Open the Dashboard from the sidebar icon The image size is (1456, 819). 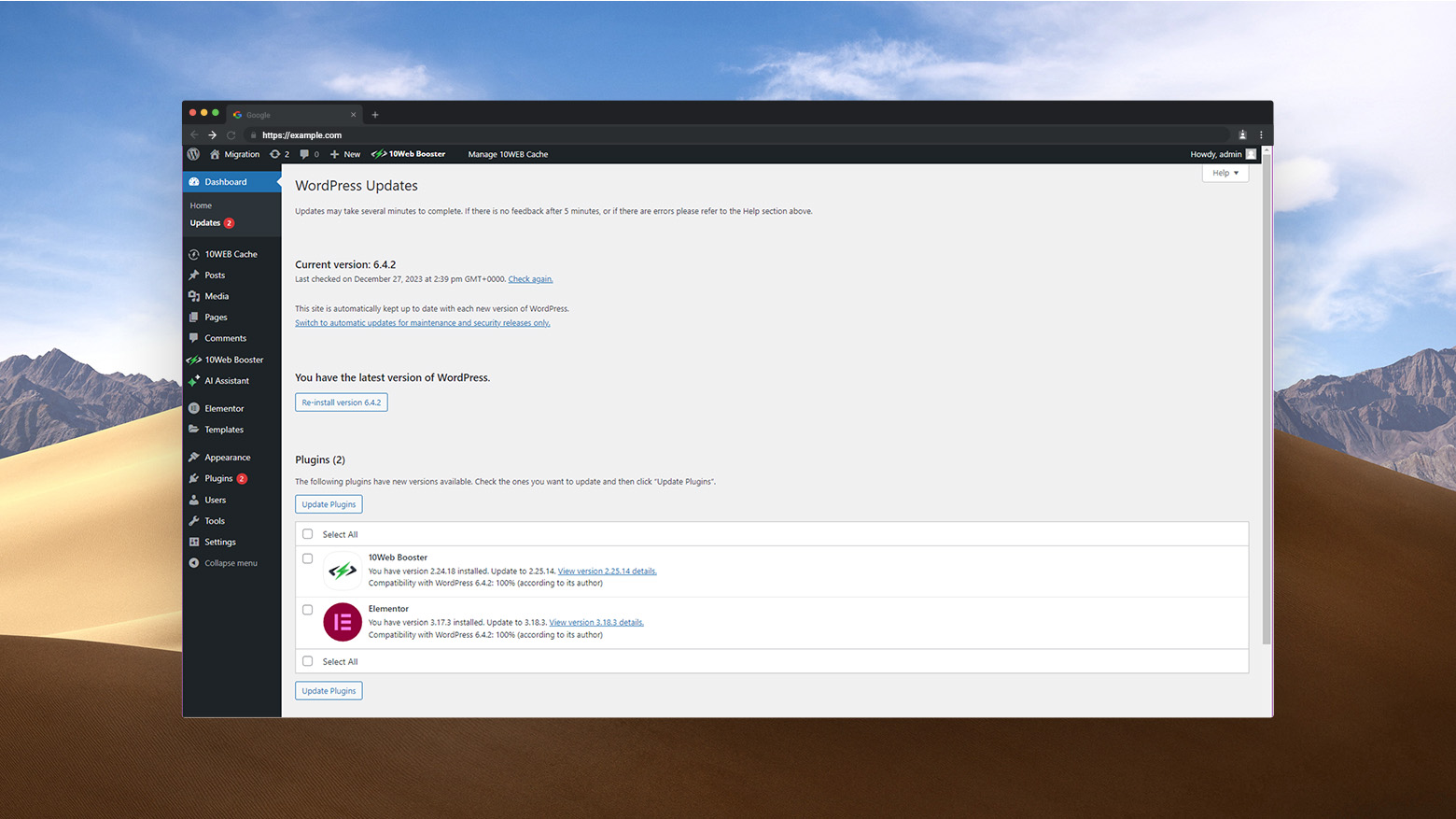tap(193, 181)
